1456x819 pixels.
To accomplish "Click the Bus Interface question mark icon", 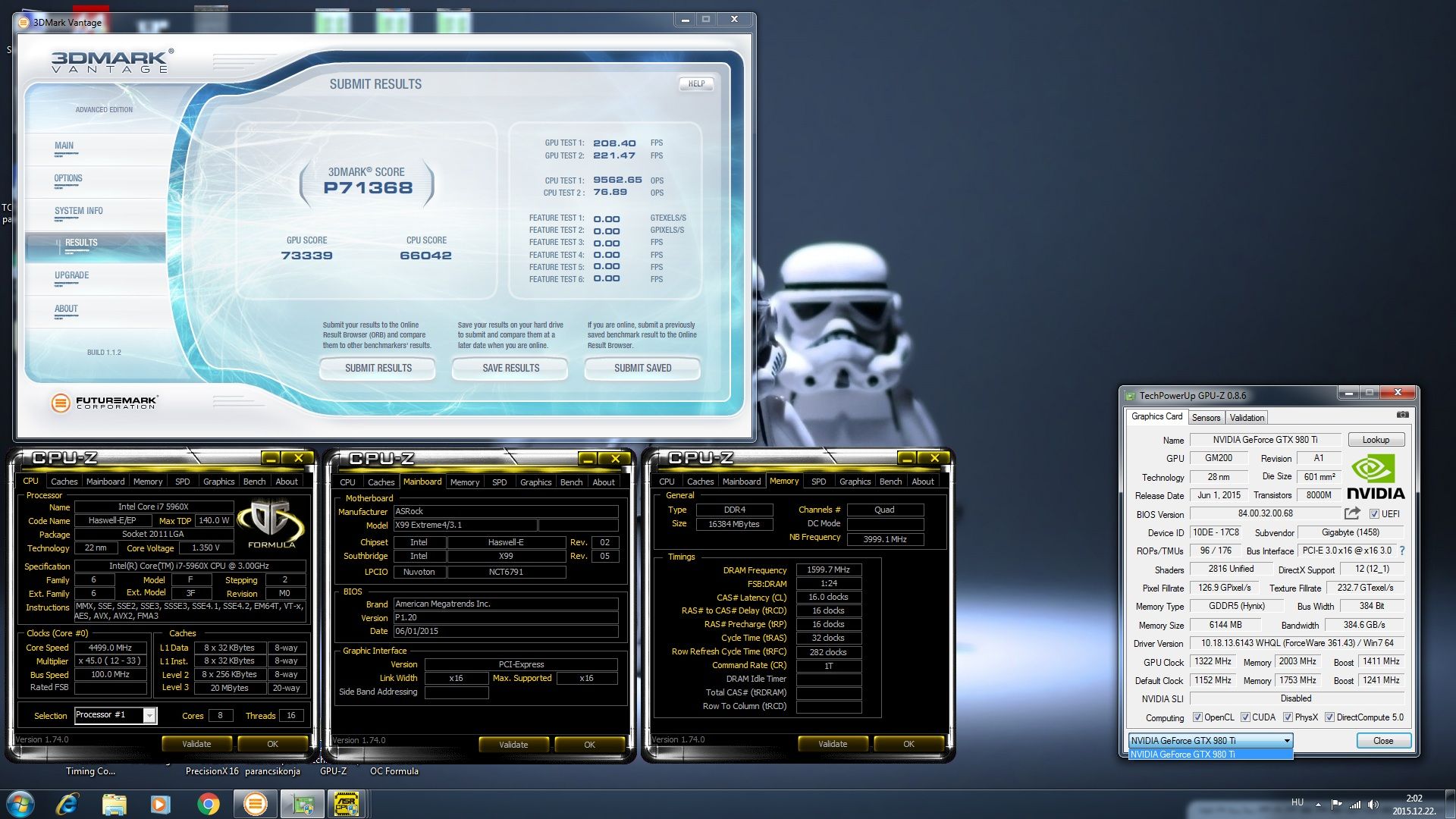I will 1401,551.
